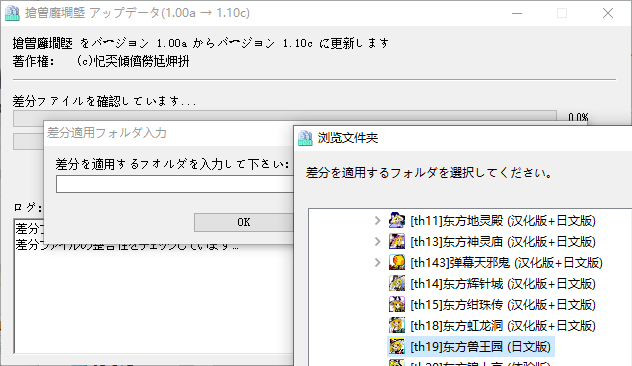Select [th143]弹幕天邪鬼 (汉化版+日文版) folder
Image resolution: width=632 pixels, height=366 pixels.
pos(506,263)
